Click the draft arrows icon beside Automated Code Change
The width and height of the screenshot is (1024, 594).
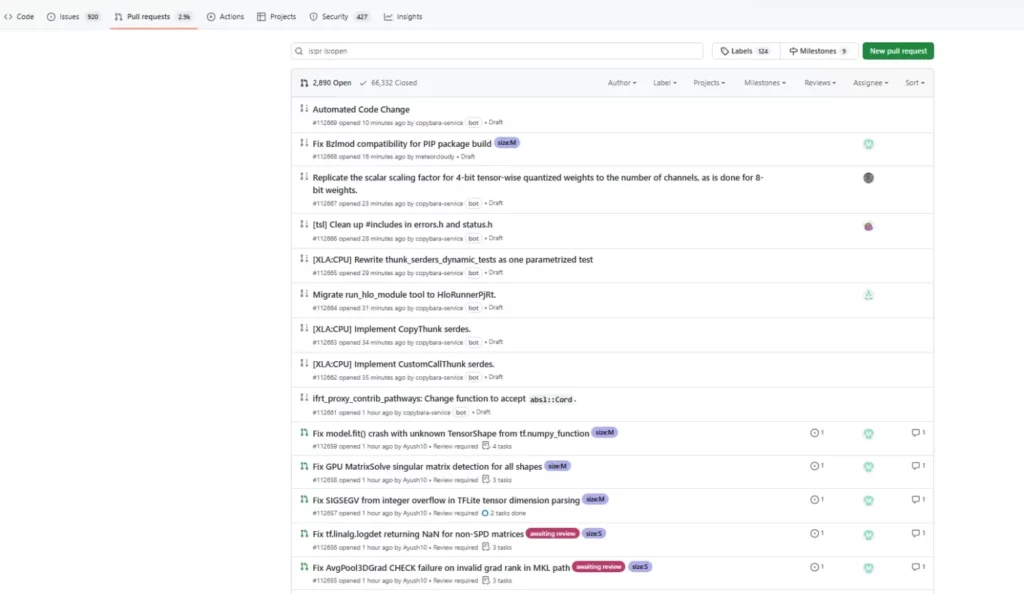302,109
